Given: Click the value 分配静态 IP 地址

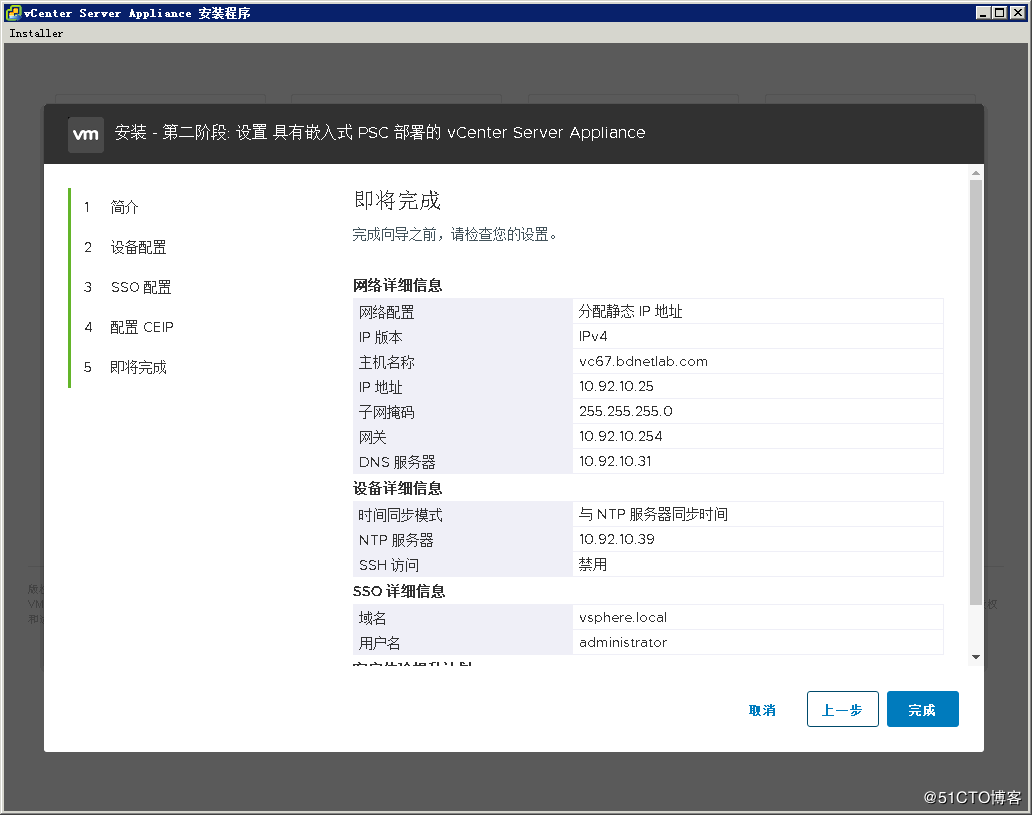Looking at the screenshot, I should pos(630,311).
